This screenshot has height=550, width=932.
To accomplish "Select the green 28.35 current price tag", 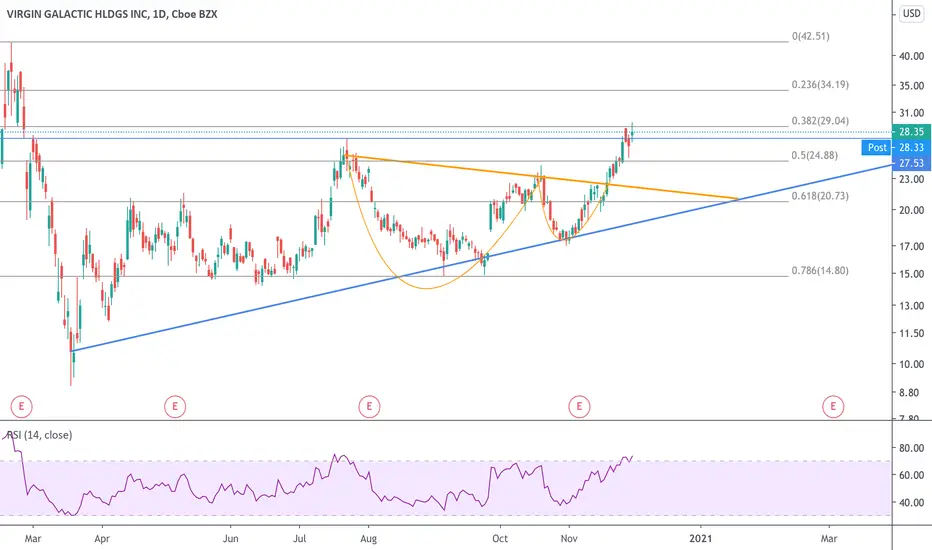I will pos(911,132).
